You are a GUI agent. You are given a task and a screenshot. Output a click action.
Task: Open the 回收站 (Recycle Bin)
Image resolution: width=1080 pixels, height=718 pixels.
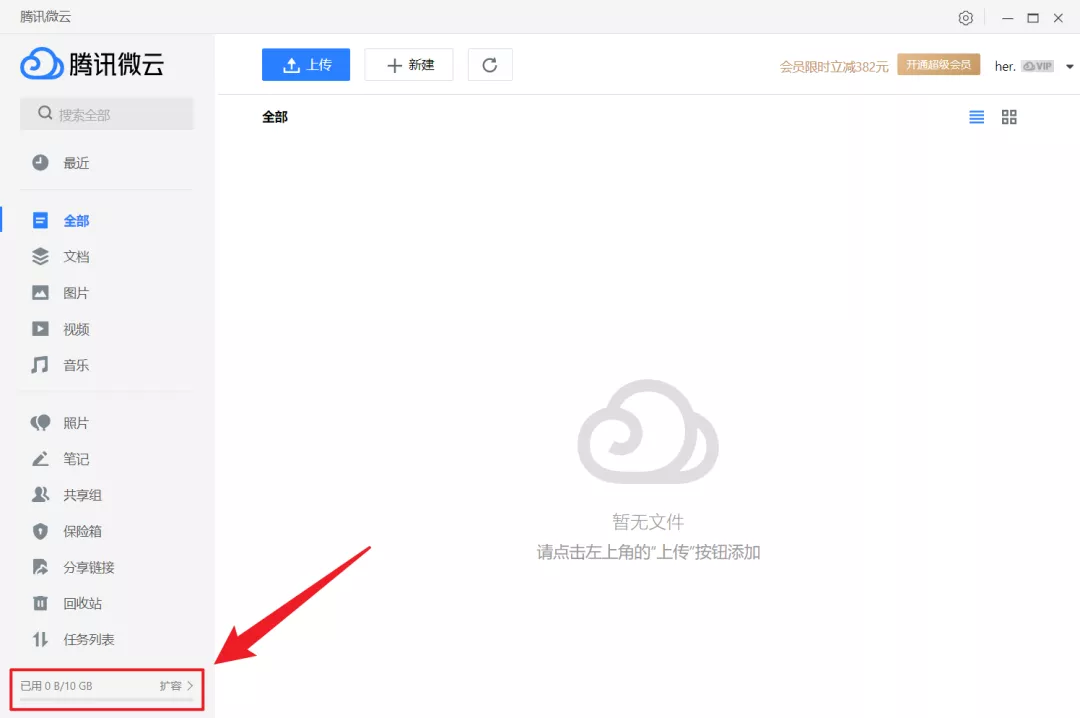pyautogui.click(x=80, y=603)
